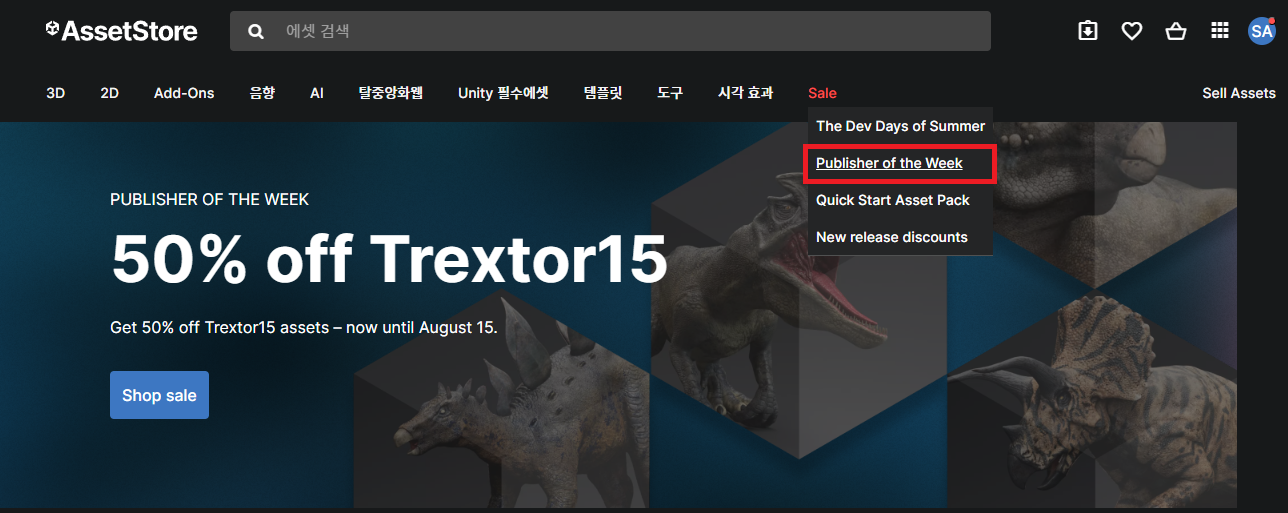Viewport: 1288px width, 513px height.
Task: Click the PUBLISHER OF THE WEEK banner label
Action: [210, 200]
